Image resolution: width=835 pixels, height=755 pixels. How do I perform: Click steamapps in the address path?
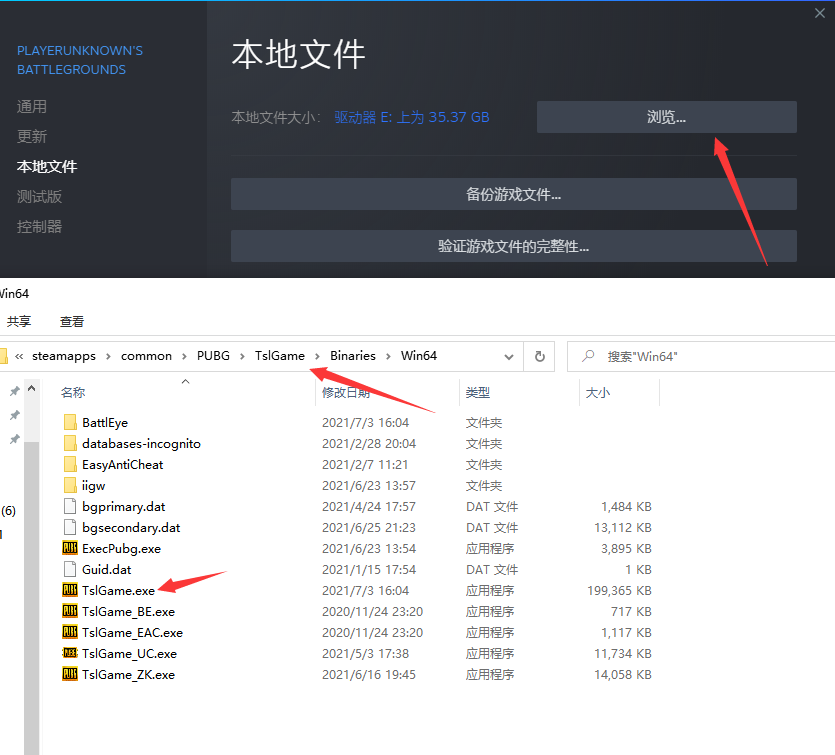64,356
